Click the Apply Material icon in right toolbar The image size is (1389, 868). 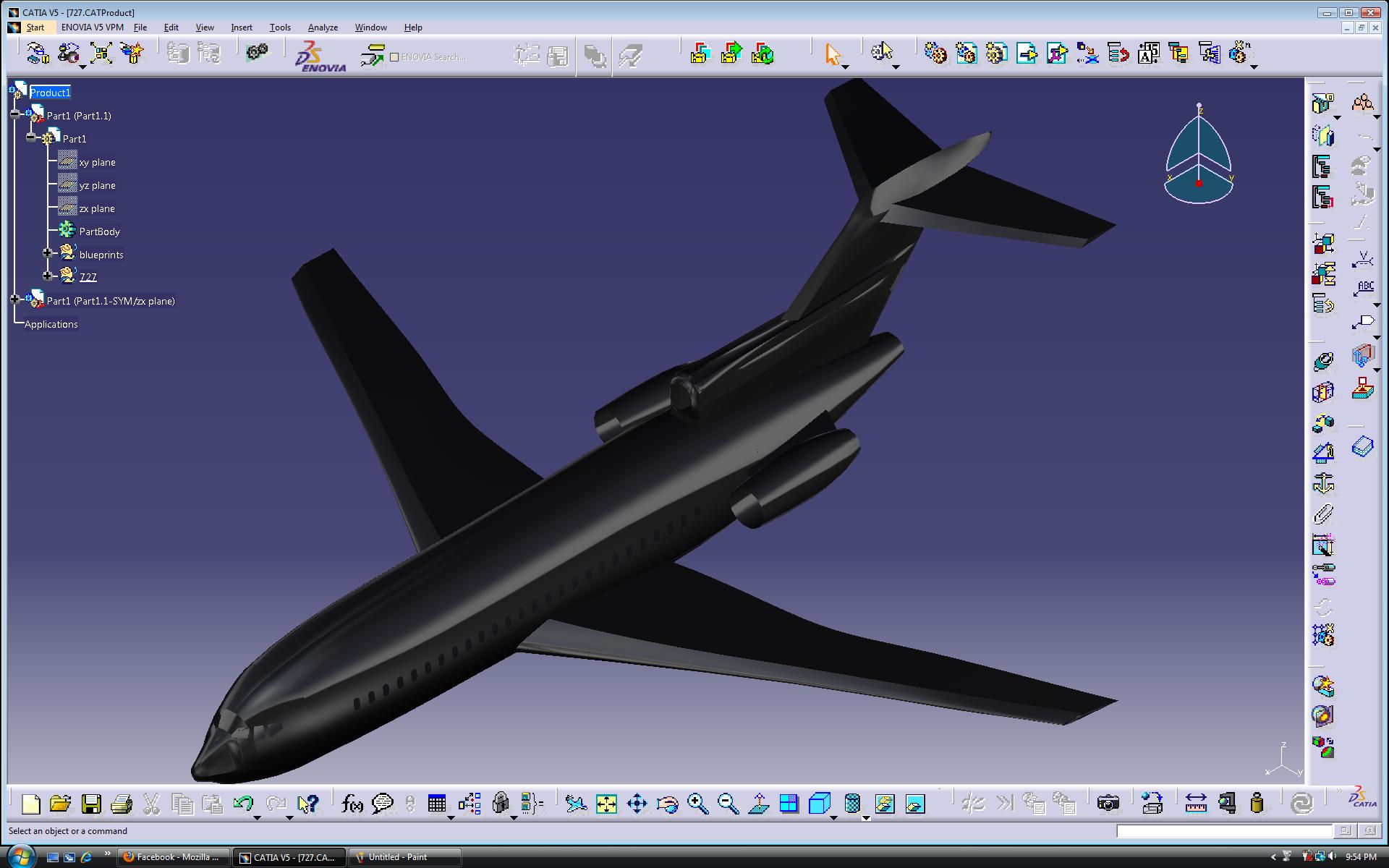click(x=1323, y=747)
